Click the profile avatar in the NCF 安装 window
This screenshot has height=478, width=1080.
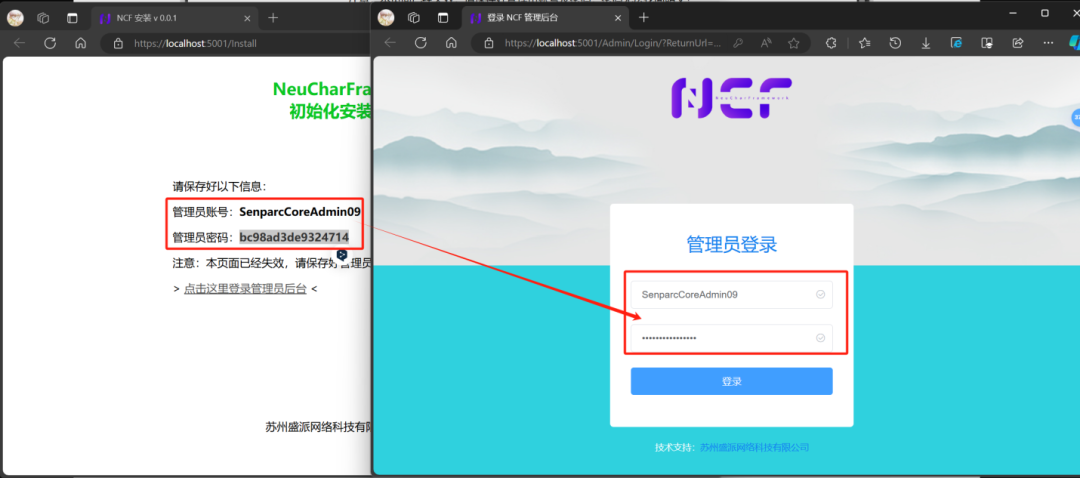tap(14, 18)
